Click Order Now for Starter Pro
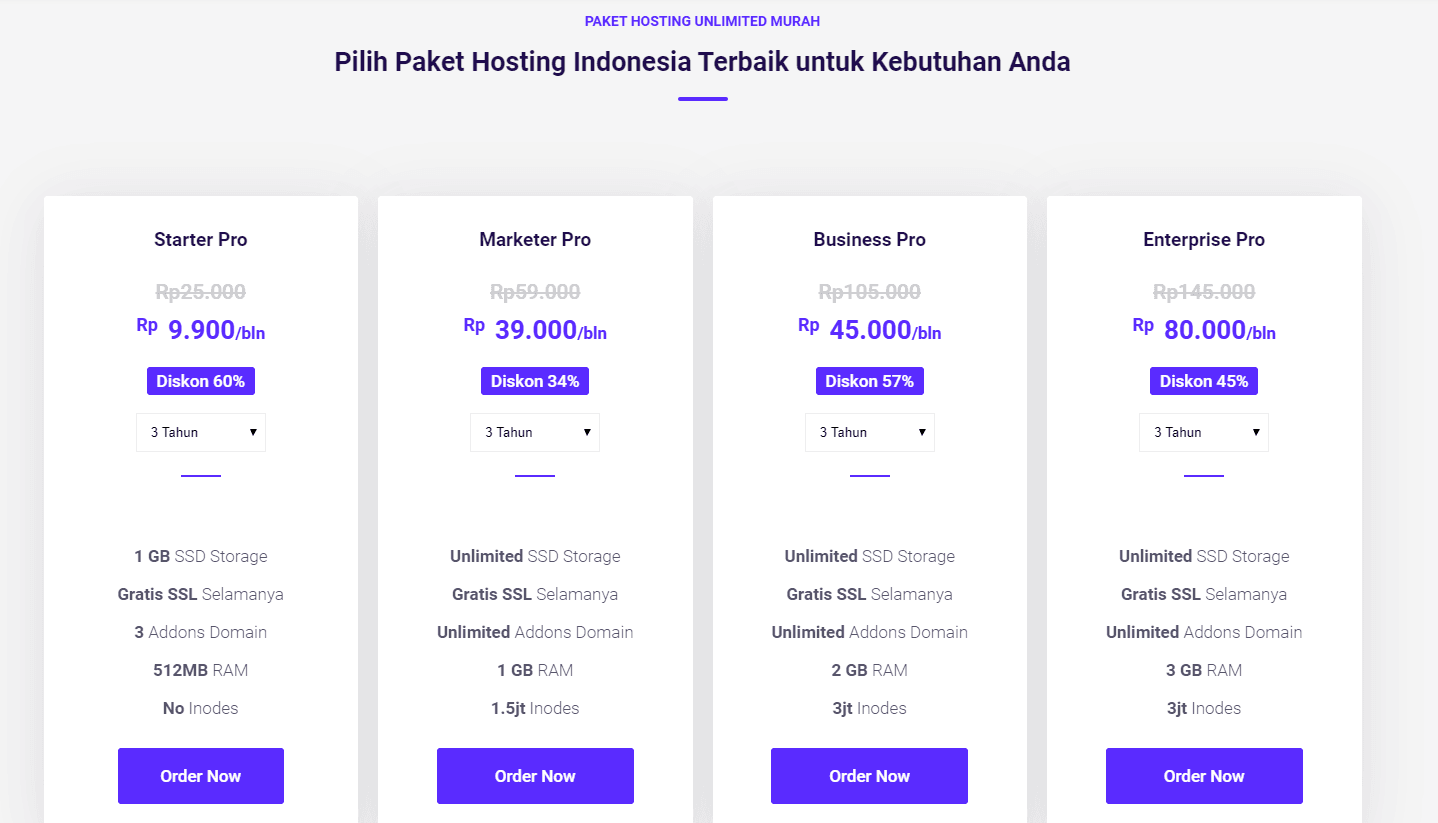This screenshot has height=823, width=1438. [x=201, y=776]
